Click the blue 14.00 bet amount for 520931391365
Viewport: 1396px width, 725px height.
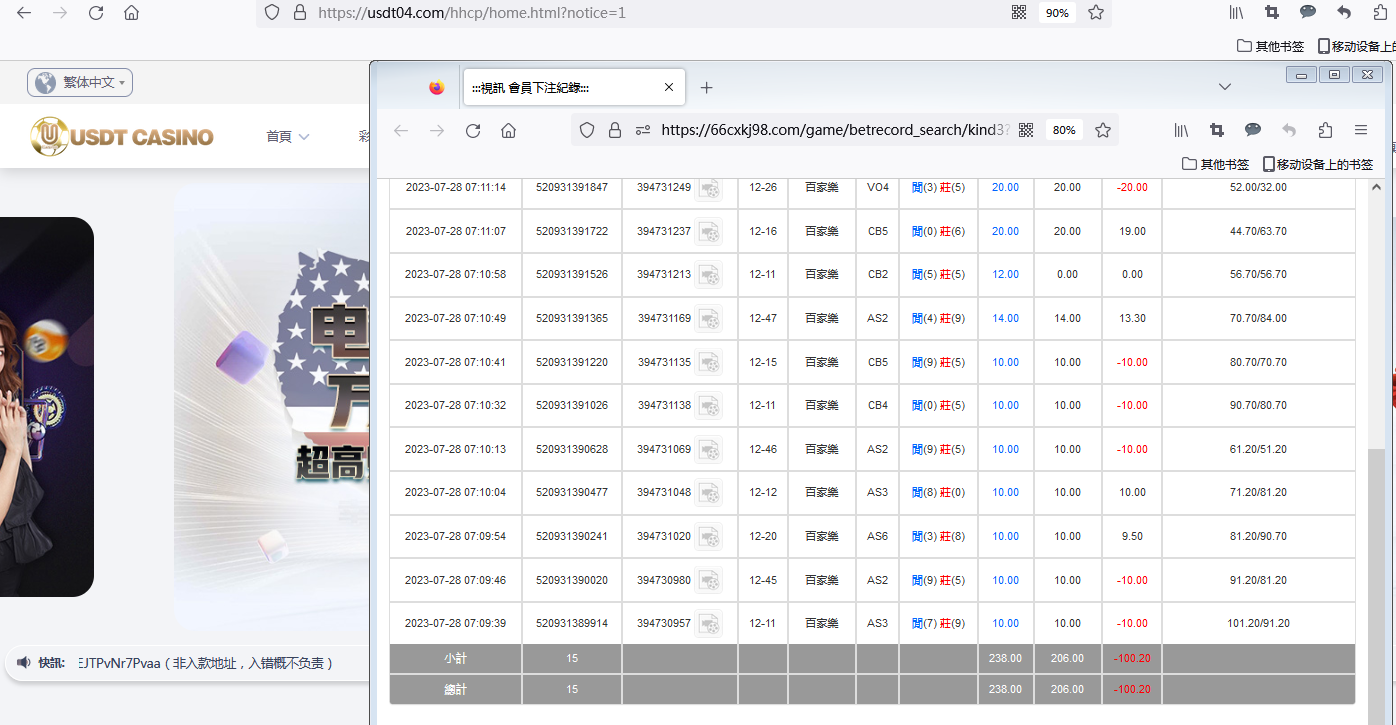point(1005,319)
